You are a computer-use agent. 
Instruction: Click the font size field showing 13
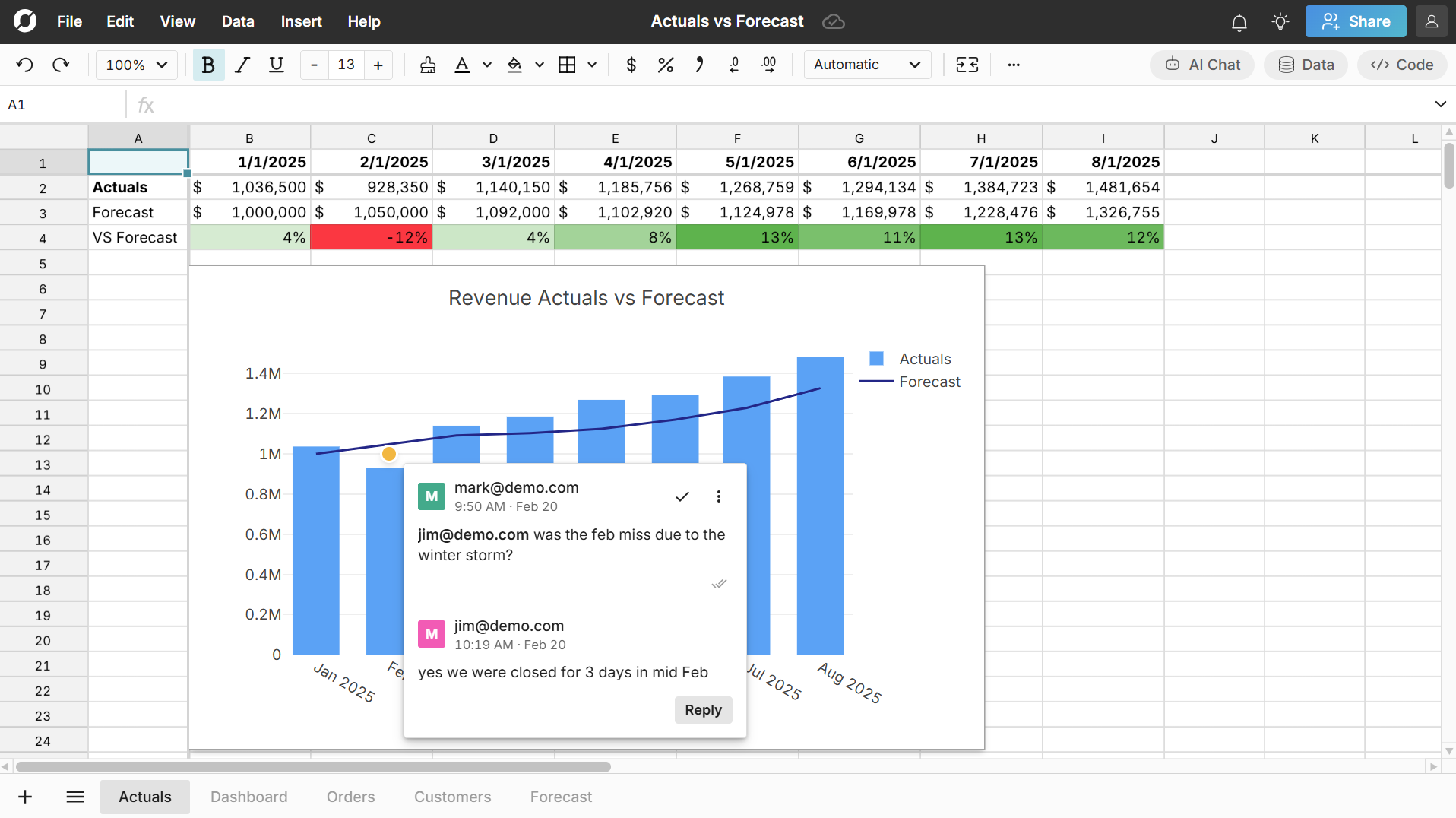(x=347, y=65)
